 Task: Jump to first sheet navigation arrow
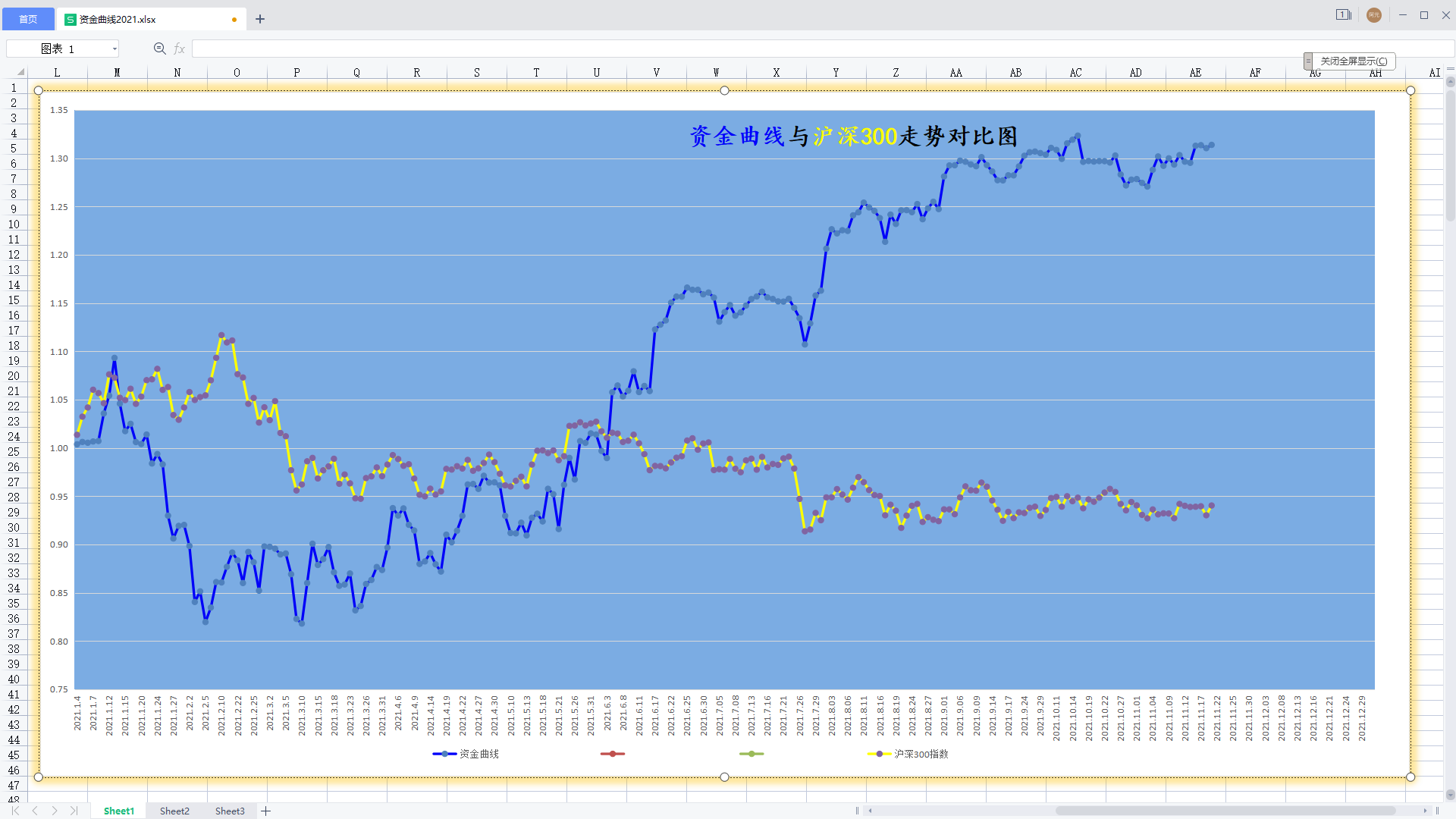pyautogui.click(x=15, y=811)
